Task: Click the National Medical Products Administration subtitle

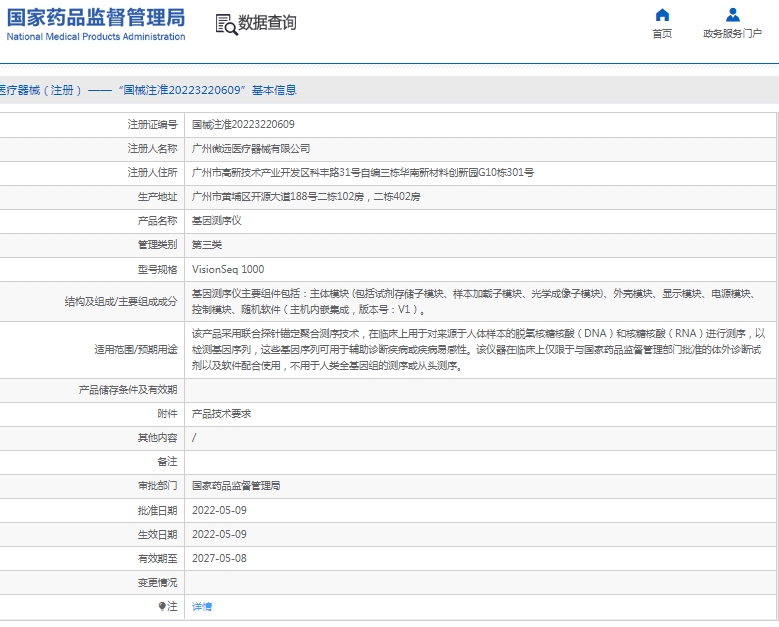Action: pos(96,37)
